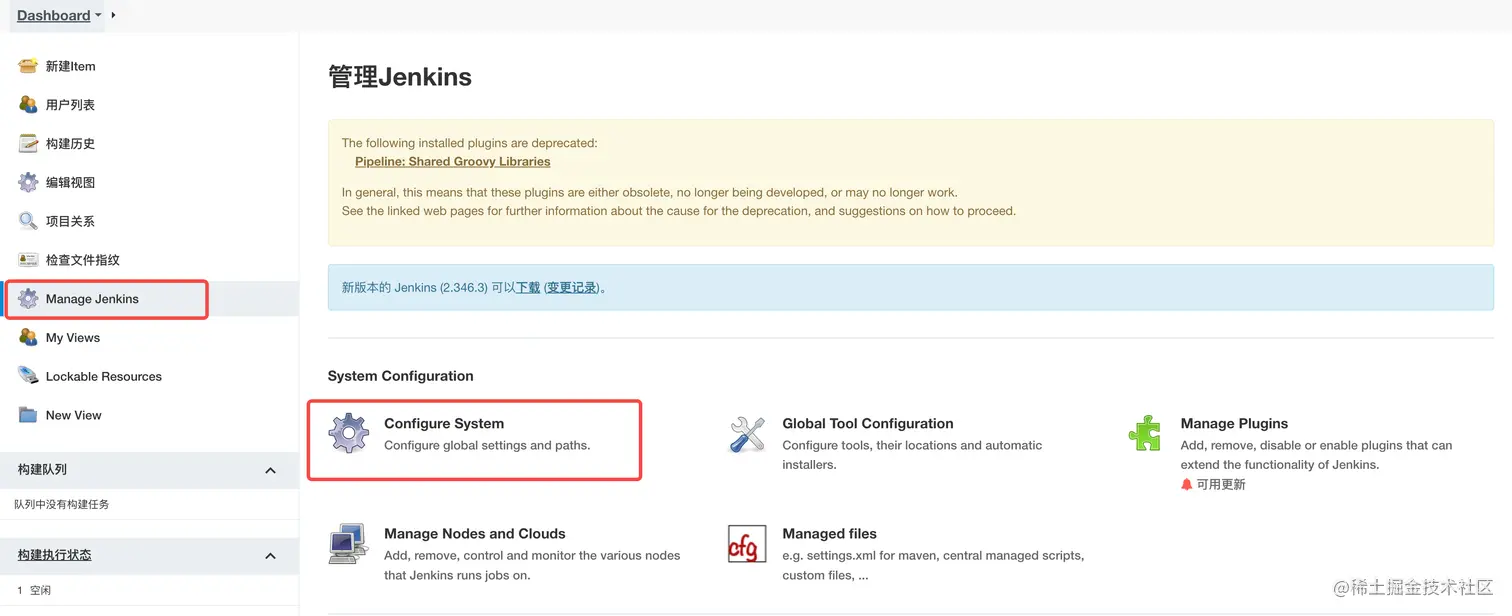Open 检查文件指纹 page

tap(83, 260)
